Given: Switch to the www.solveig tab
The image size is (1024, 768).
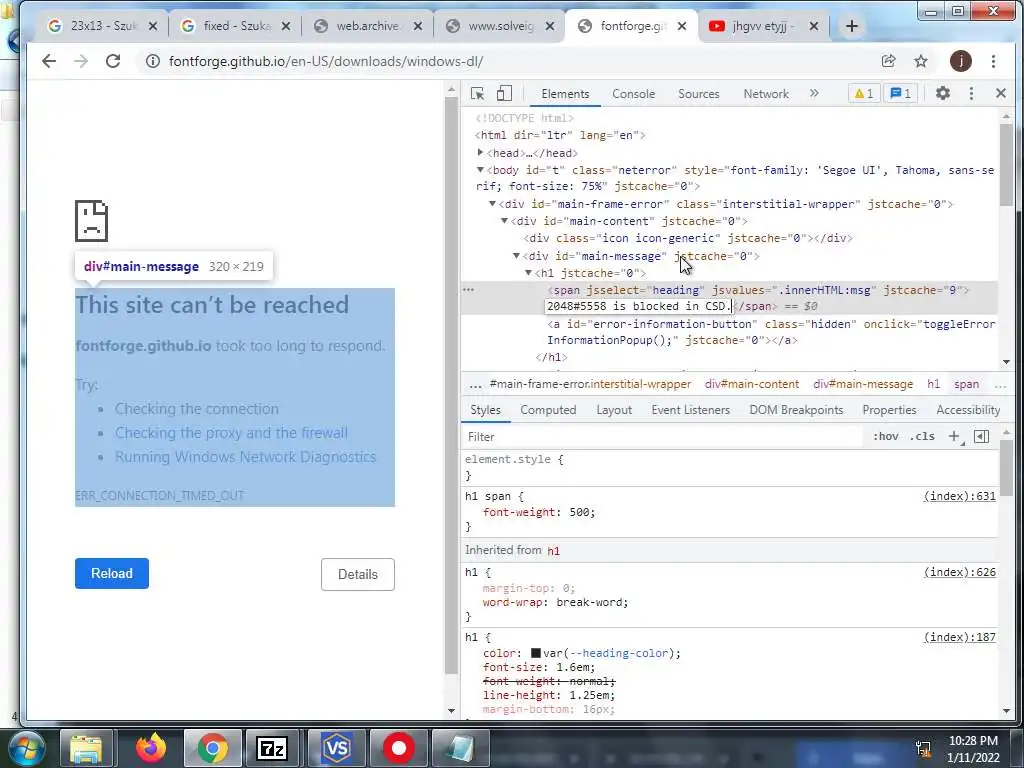Looking at the screenshot, I should pos(499,26).
